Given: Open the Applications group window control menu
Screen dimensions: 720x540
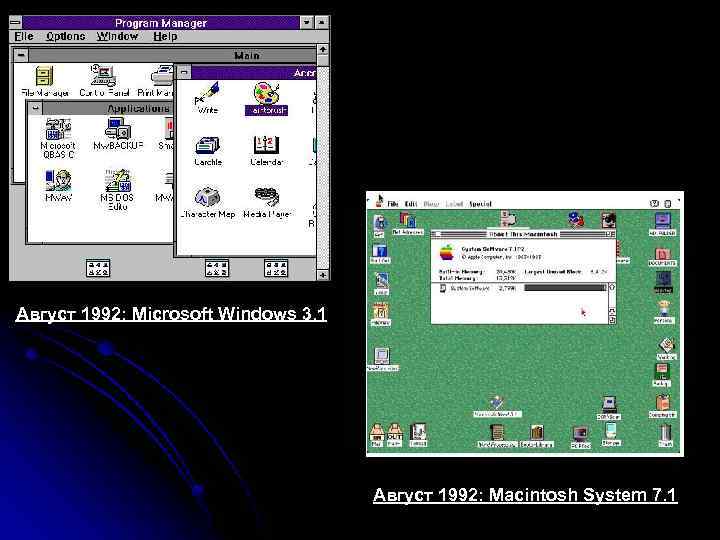Looking at the screenshot, I should click(x=35, y=108).
